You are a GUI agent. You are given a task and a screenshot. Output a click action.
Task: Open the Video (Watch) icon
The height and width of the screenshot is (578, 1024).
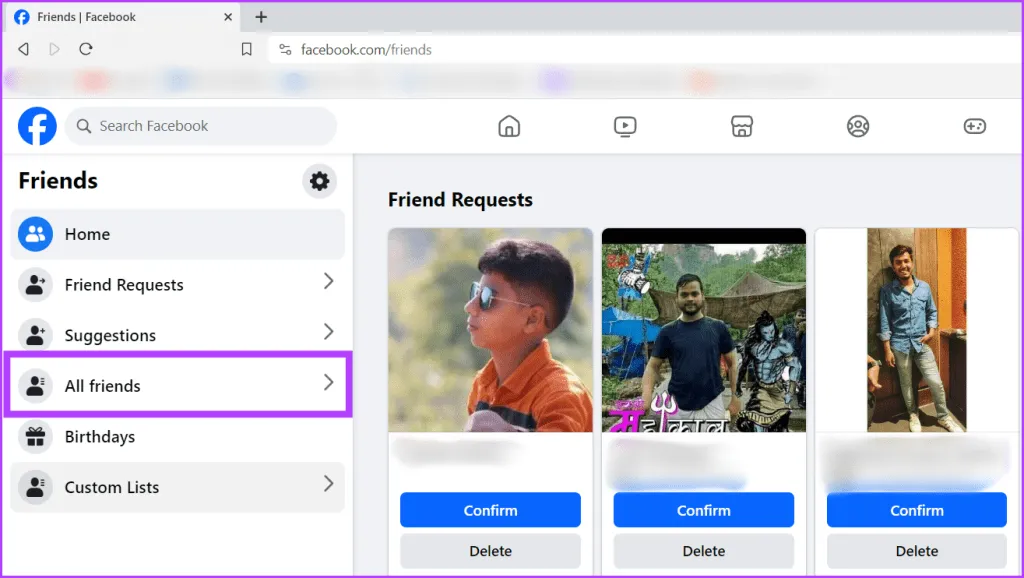(x=625, y=126)
